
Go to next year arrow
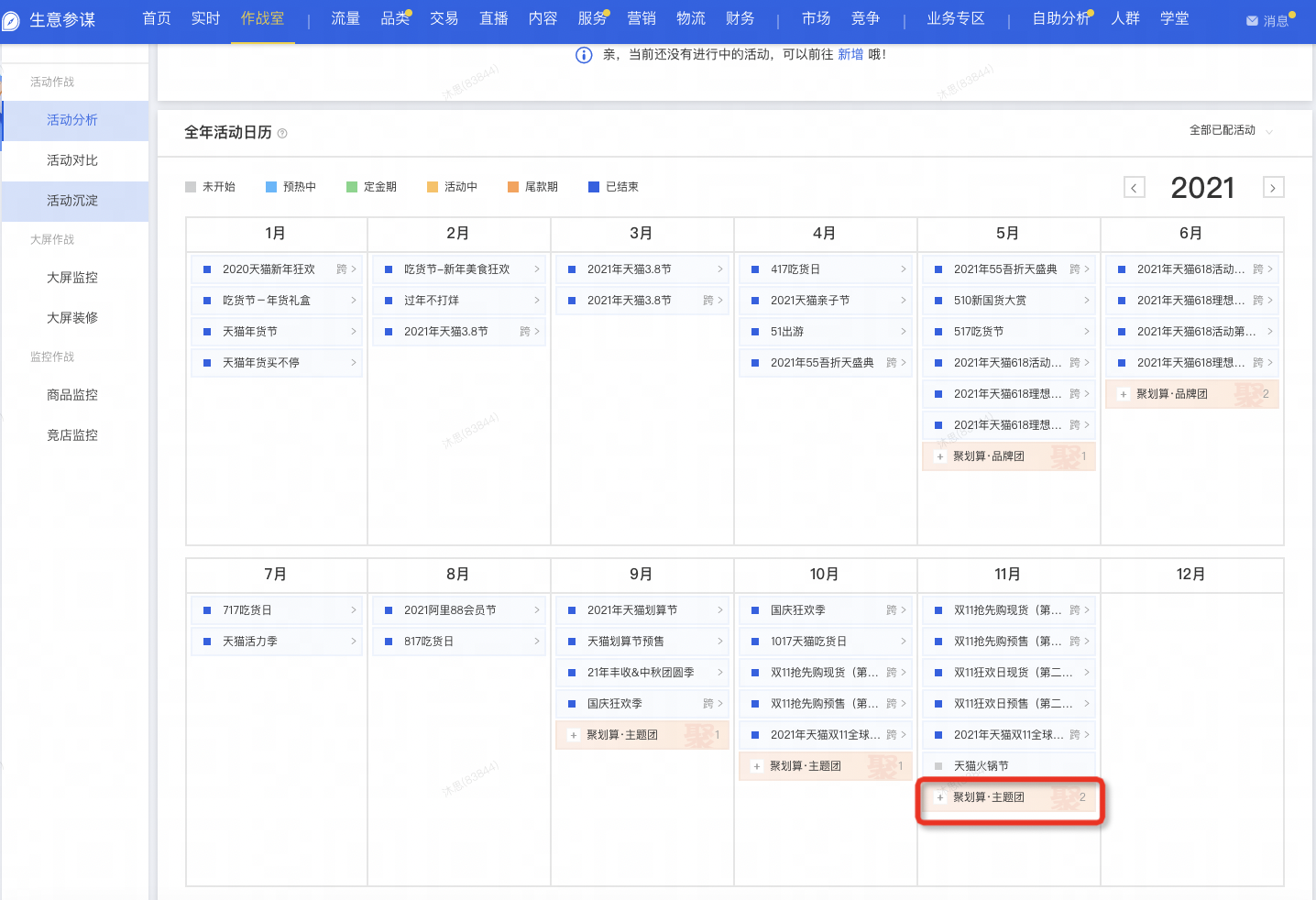1273,187
